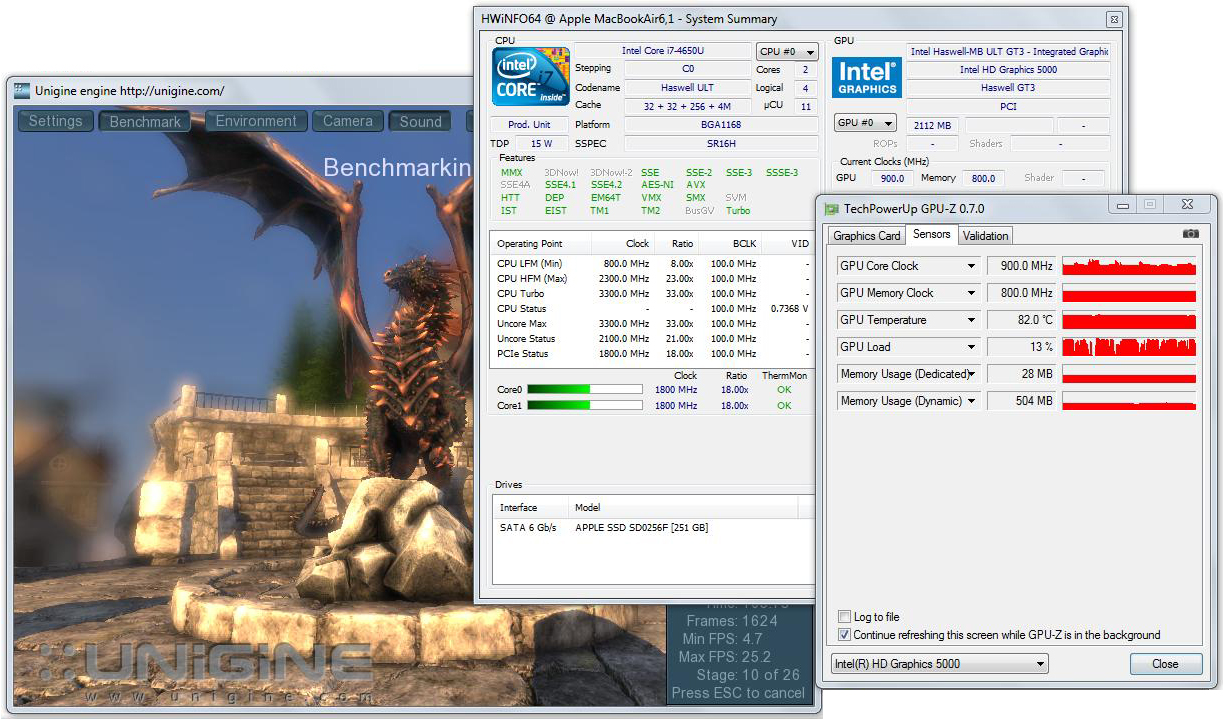Screen dimensions: 1223x726
Task: Open the Environment menu in Unigine
Action: (256, 121)
